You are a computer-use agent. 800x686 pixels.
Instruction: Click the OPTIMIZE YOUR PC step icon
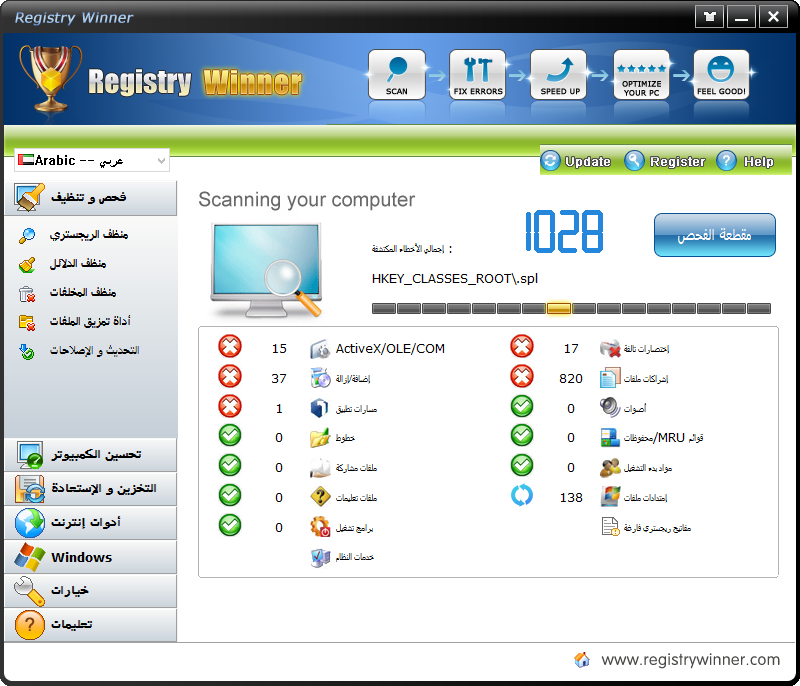pyautogui.click(x=641, y=74)
